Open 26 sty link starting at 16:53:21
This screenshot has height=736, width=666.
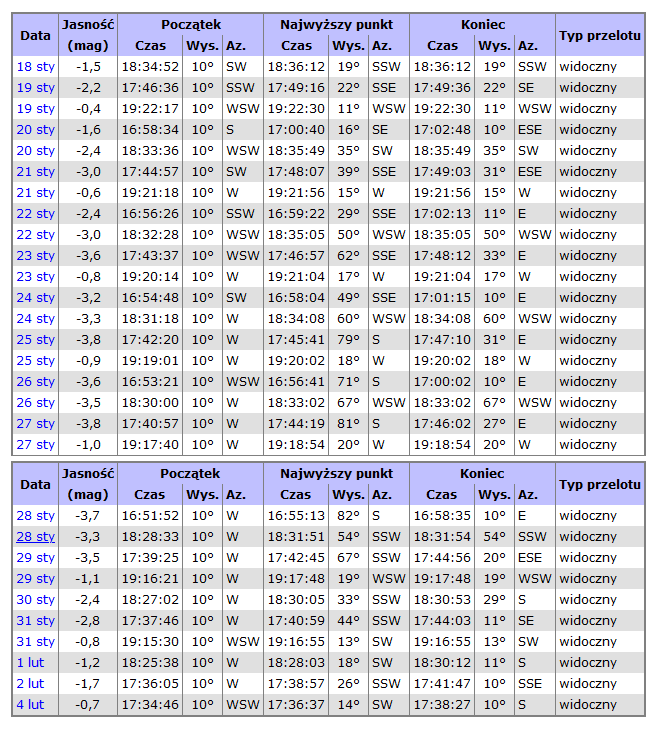(x=36, y=382)
